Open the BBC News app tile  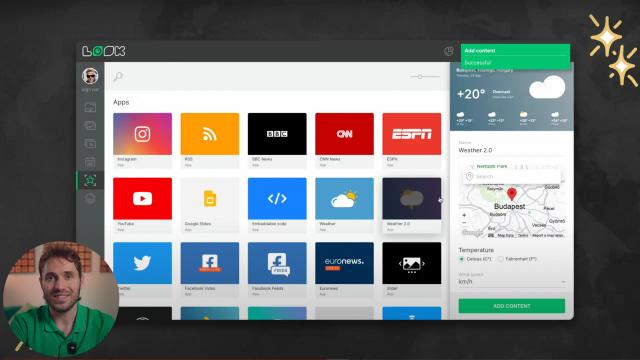[277, 140]
